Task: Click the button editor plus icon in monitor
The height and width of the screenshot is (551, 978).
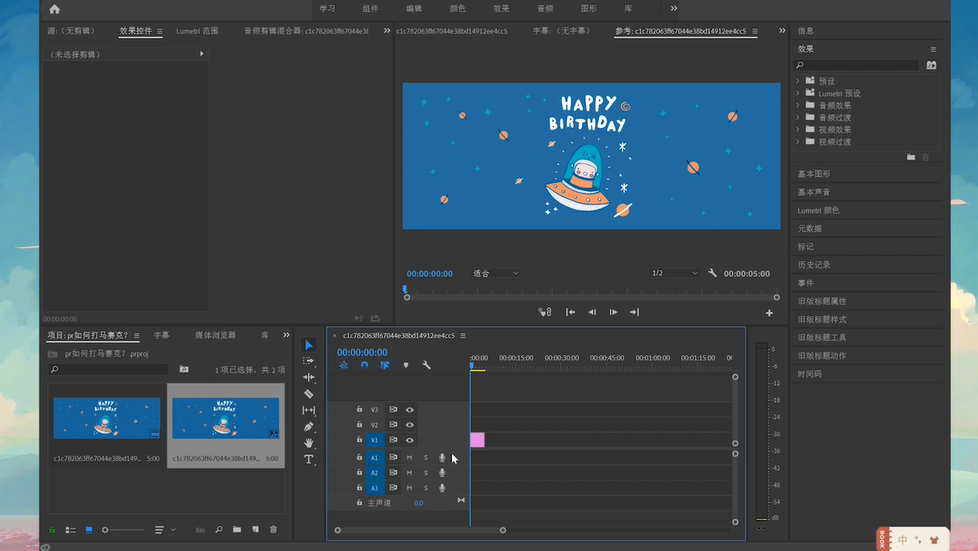Action: [769, 313]
